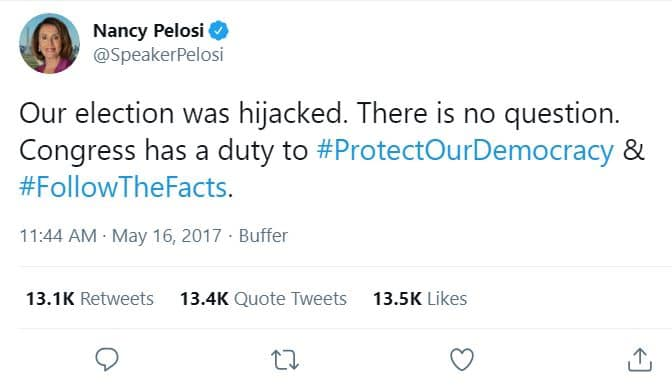Open the Buffer source link
The image size is (672, 390).
[x=263, y=236]
